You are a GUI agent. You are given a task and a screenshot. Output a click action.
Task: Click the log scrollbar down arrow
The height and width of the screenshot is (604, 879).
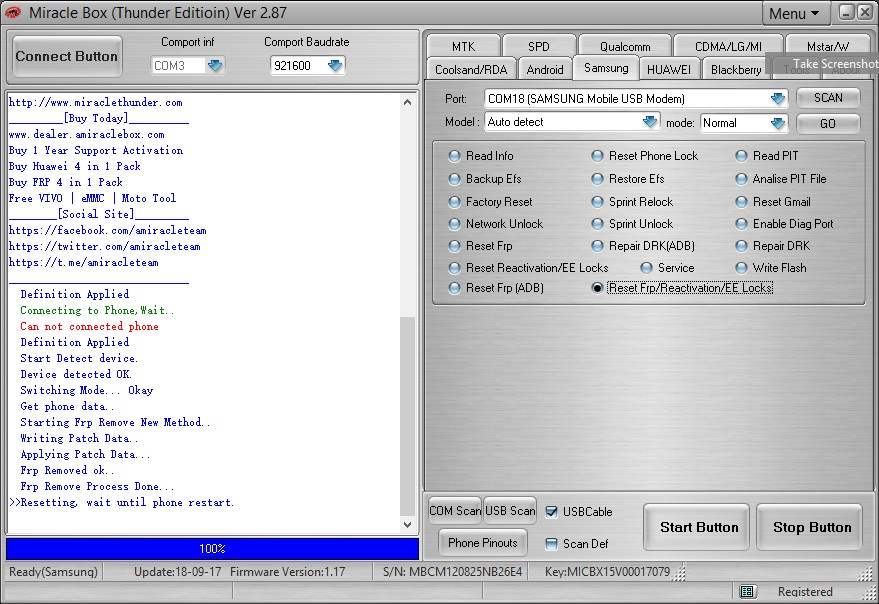pos(408,525)
